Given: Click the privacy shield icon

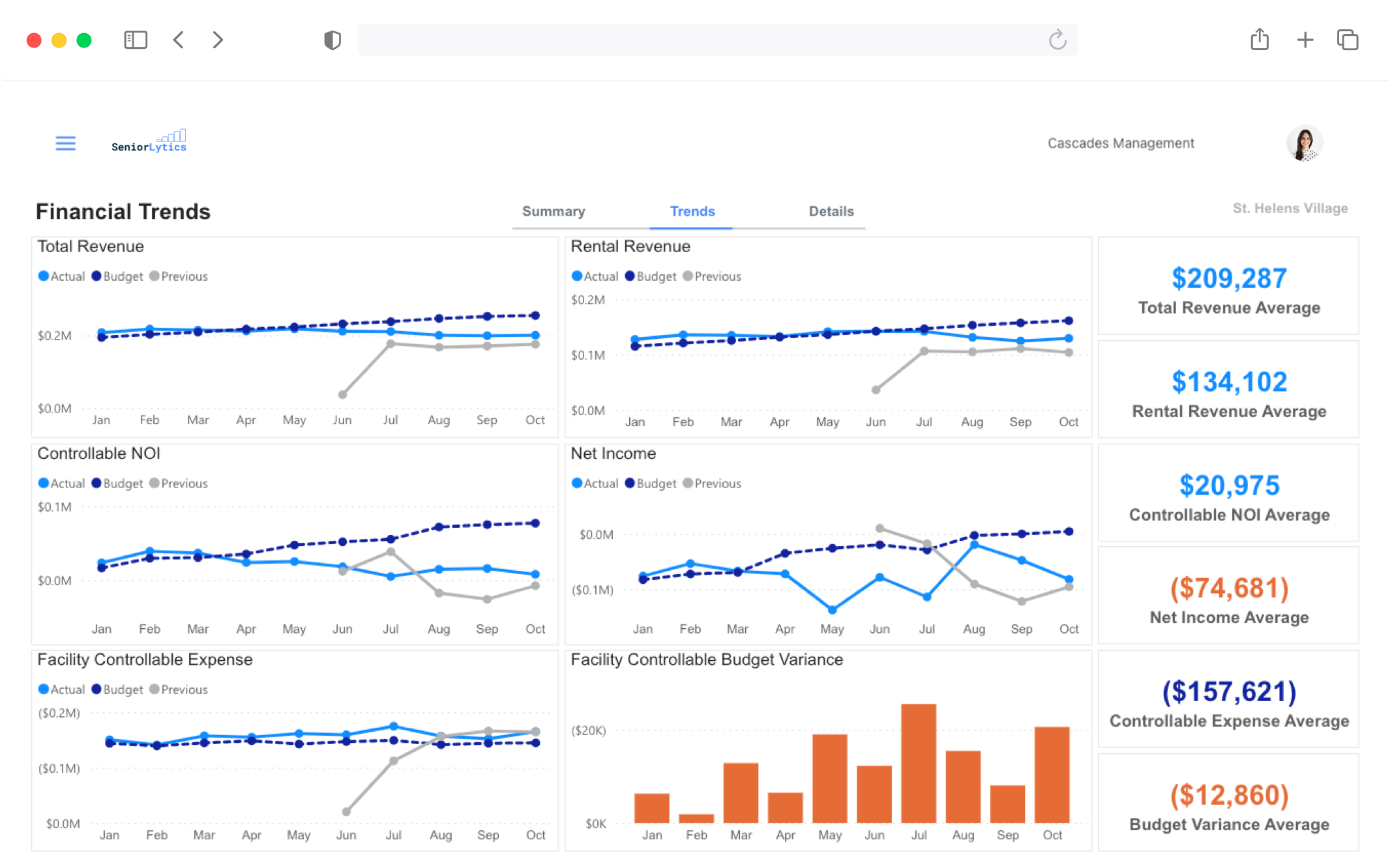Looking at the screenshot, I should (333, 40).
